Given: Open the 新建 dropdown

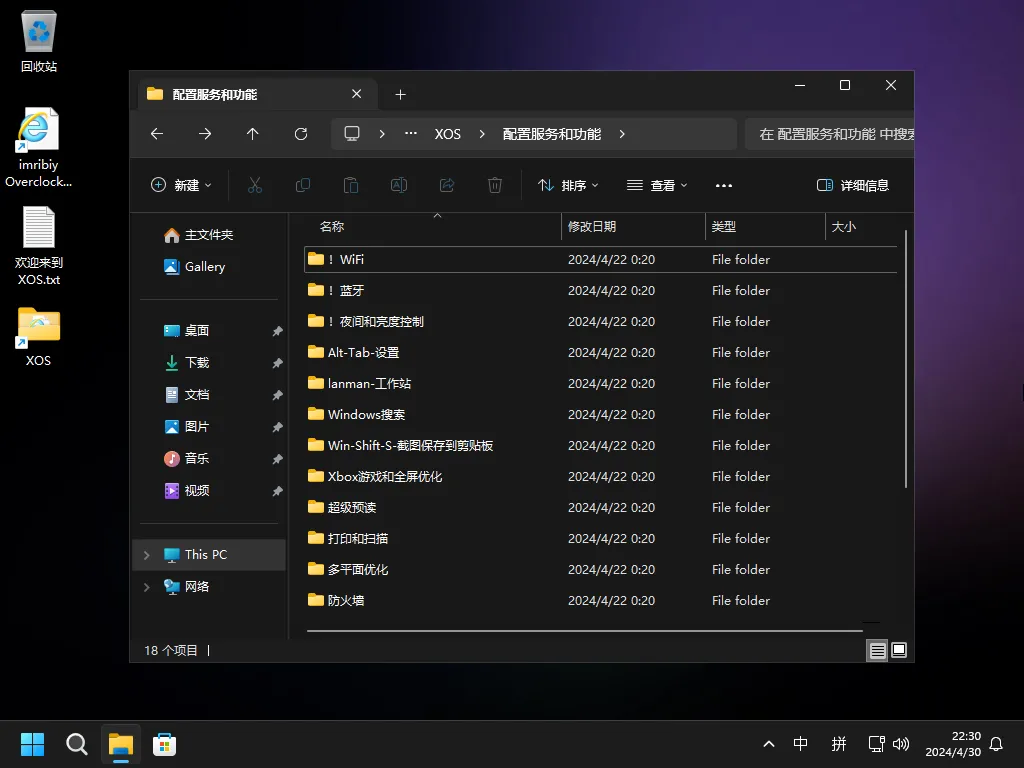Looking at the screenshot, I should (180, 185).
